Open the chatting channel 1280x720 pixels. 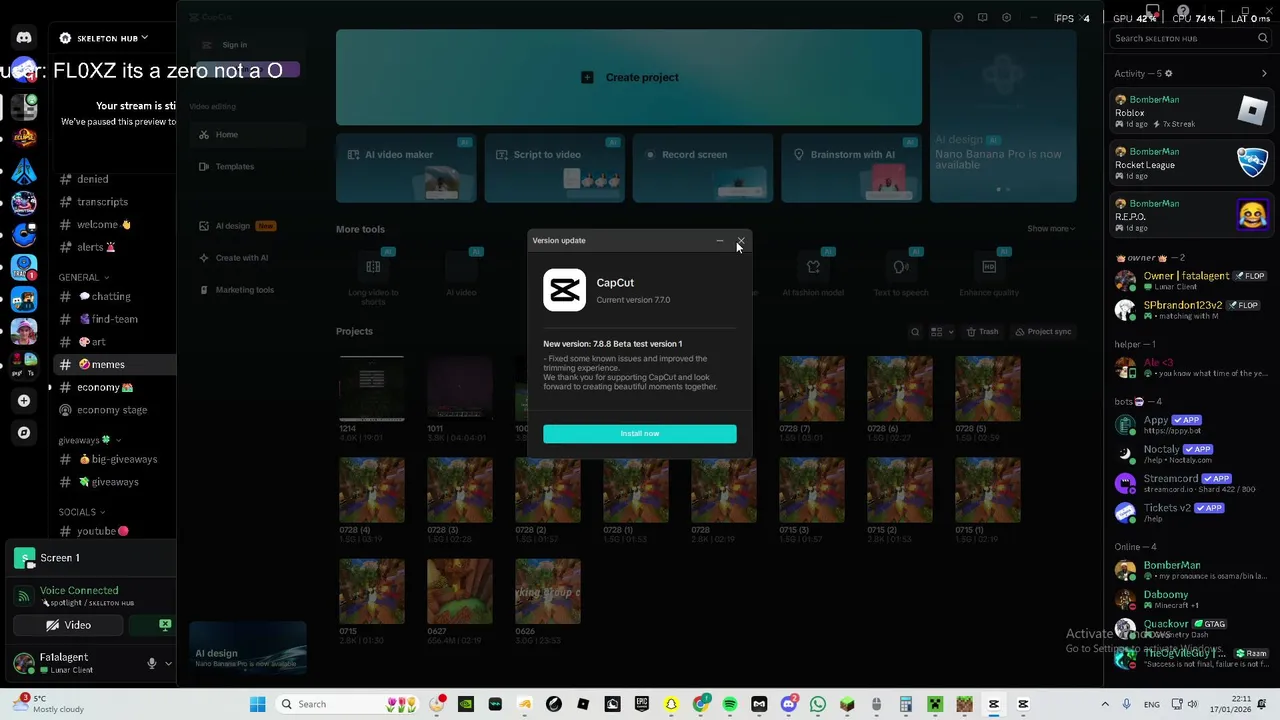[111, 296]
